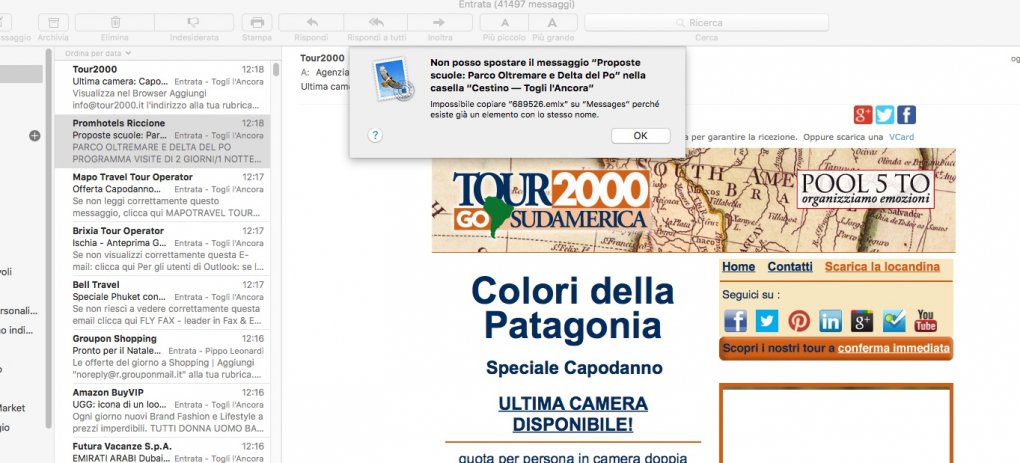The width and height of the screenshot is (1020, 463).
Task: Decrease text size with Più piccolo
Action: click(x=505, y=22)
